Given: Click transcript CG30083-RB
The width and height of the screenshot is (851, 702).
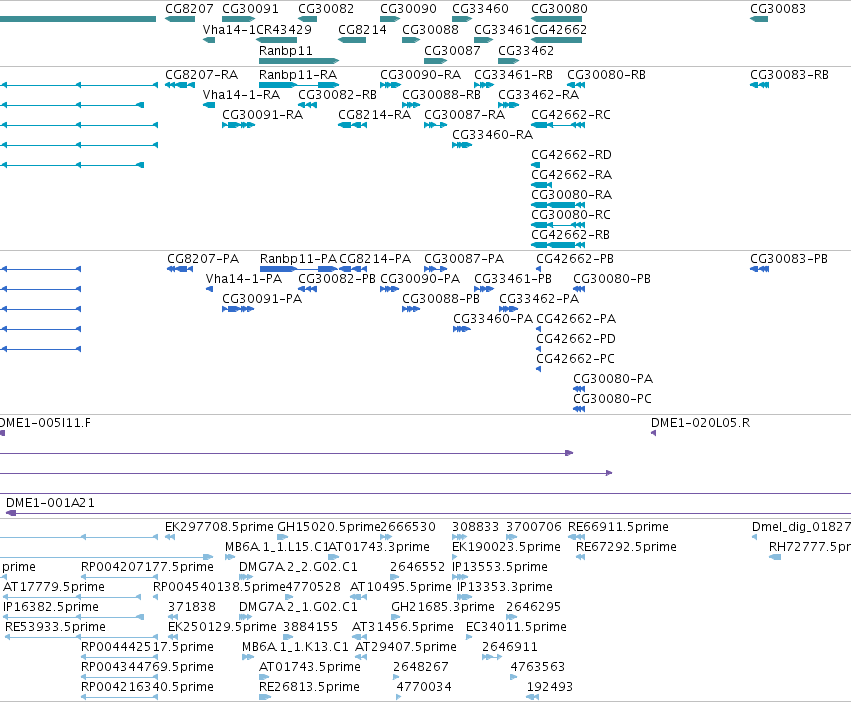Looking at the screenshot, I should [789, 75].
